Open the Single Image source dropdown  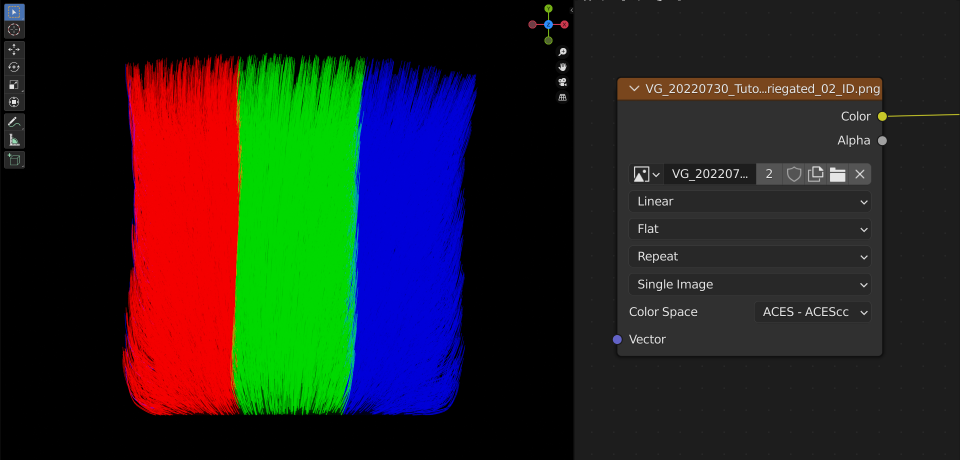pos(750,284)
